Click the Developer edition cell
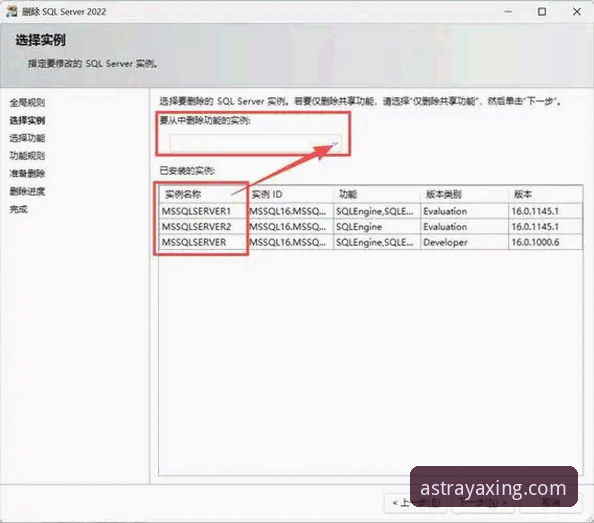594x523 pixels. pyautogui.click(x=464, y=242)
